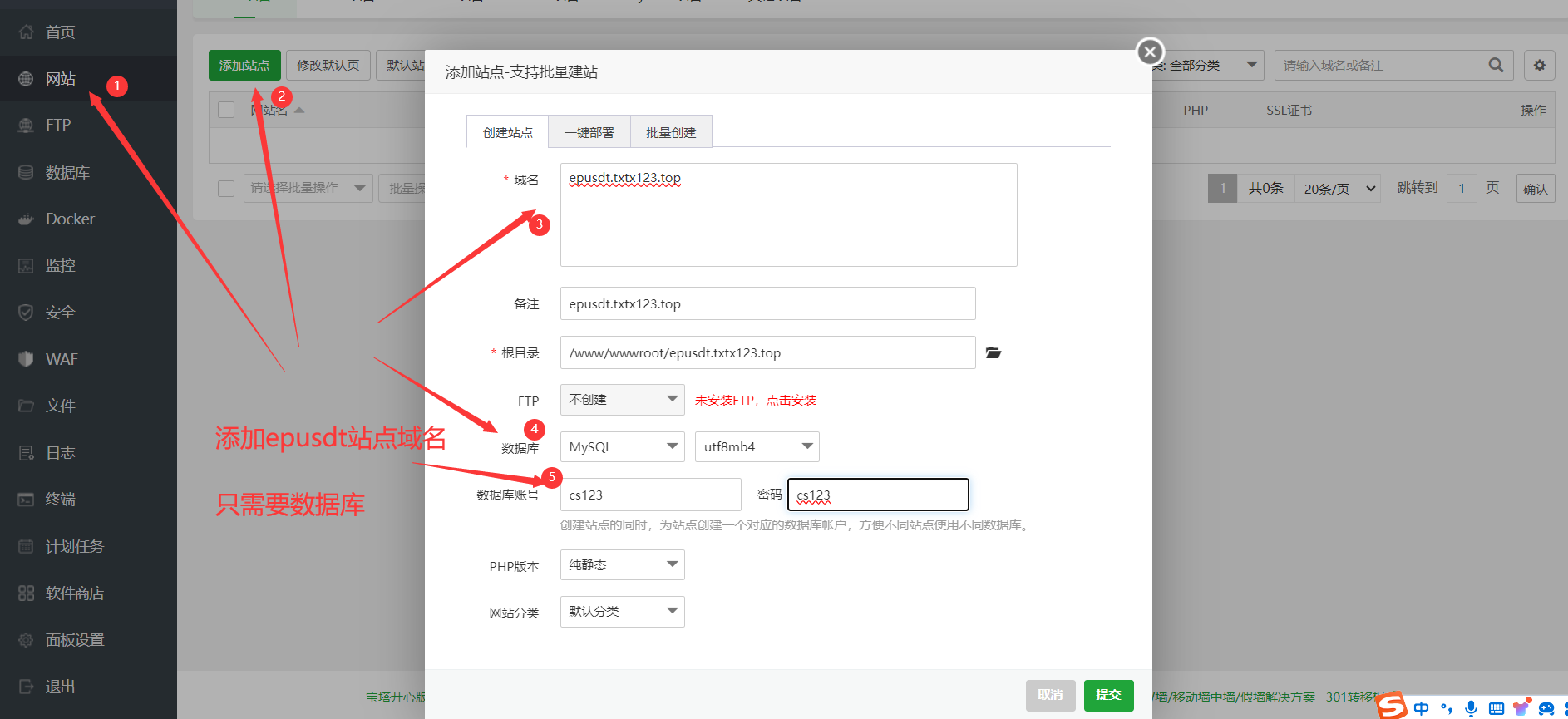Tick the checkbox beside the batch operation dropdown
The width and height of the screenshot is (1568, 719).
pyautogui.click(x=226, y=189)
